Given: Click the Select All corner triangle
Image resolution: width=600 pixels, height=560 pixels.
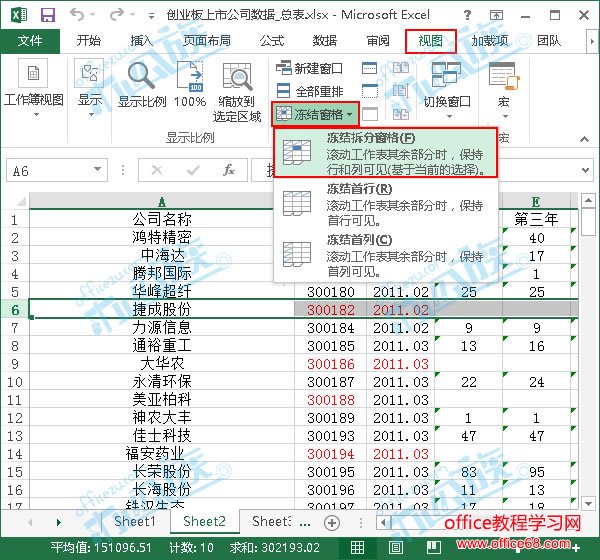Looking at the screenshot, I should tap(19, 201).
